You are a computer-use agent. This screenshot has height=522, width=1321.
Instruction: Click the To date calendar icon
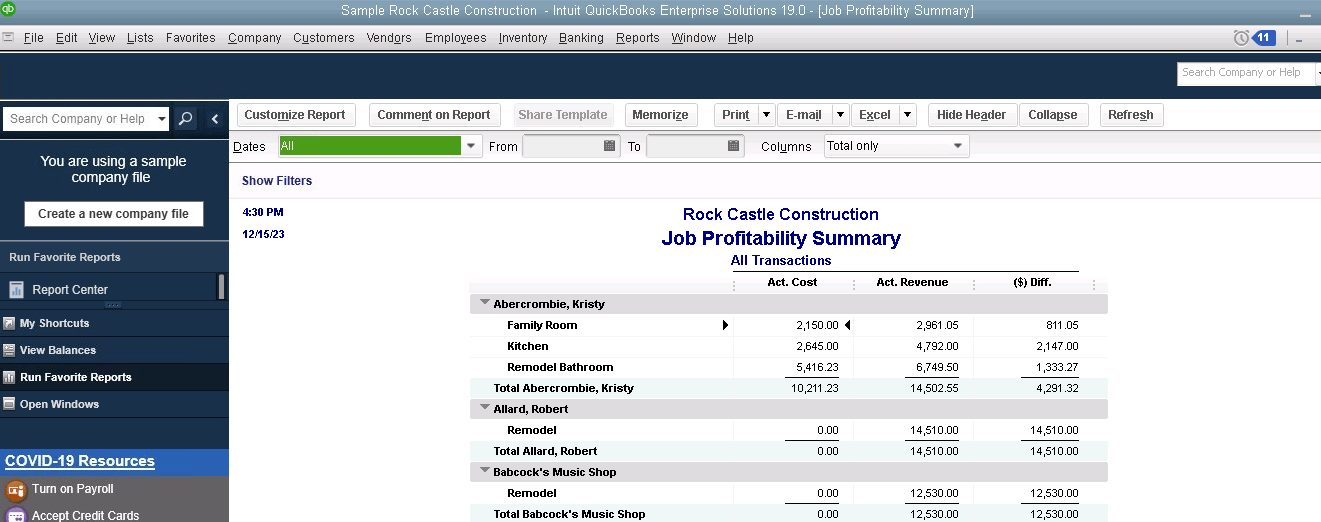pyautogui.click(x=734, y=146)
